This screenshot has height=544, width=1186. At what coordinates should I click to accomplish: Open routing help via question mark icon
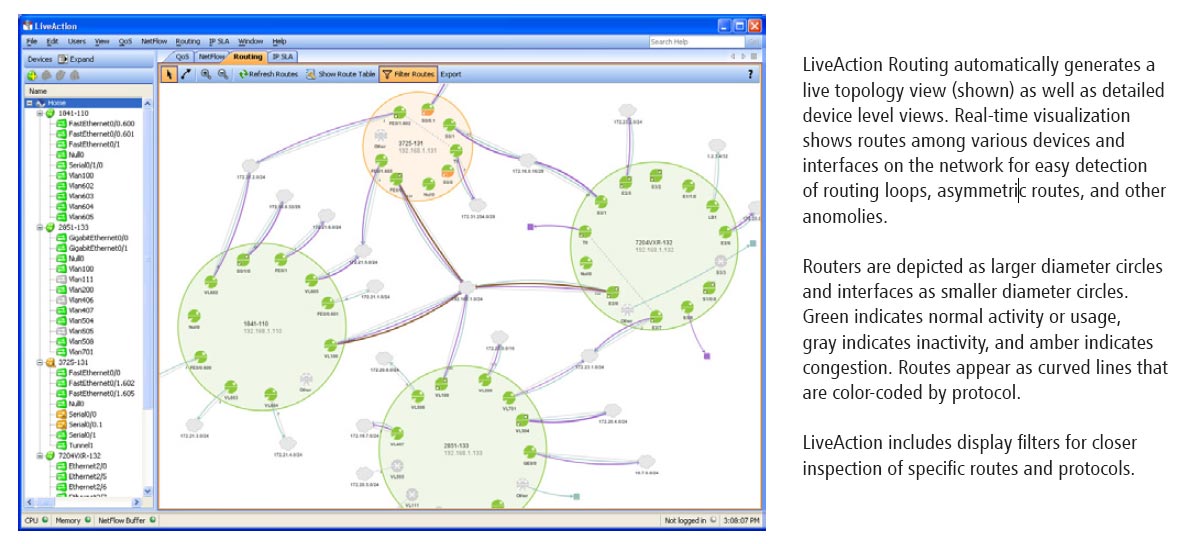pos(750,74)
